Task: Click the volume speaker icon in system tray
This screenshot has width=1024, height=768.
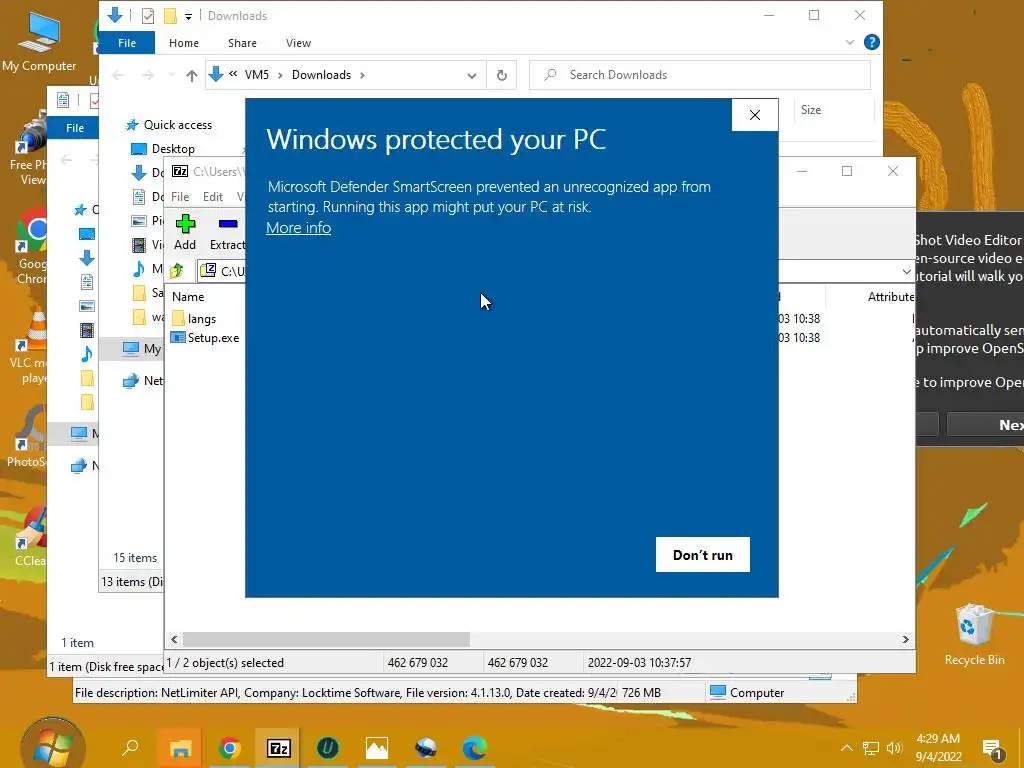Action: (895, 748)
